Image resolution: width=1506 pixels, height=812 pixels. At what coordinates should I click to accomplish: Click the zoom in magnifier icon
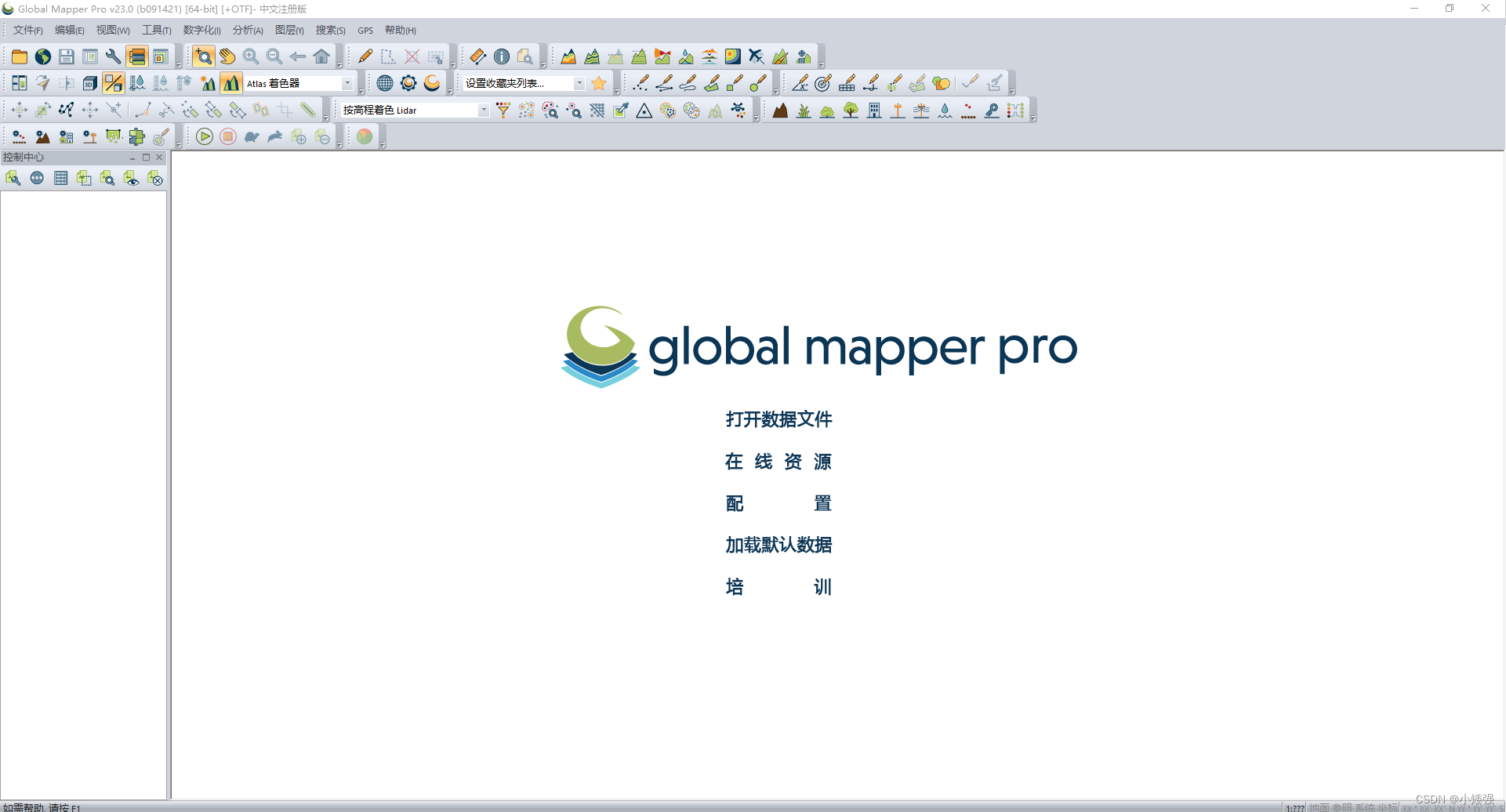(251, 56)
